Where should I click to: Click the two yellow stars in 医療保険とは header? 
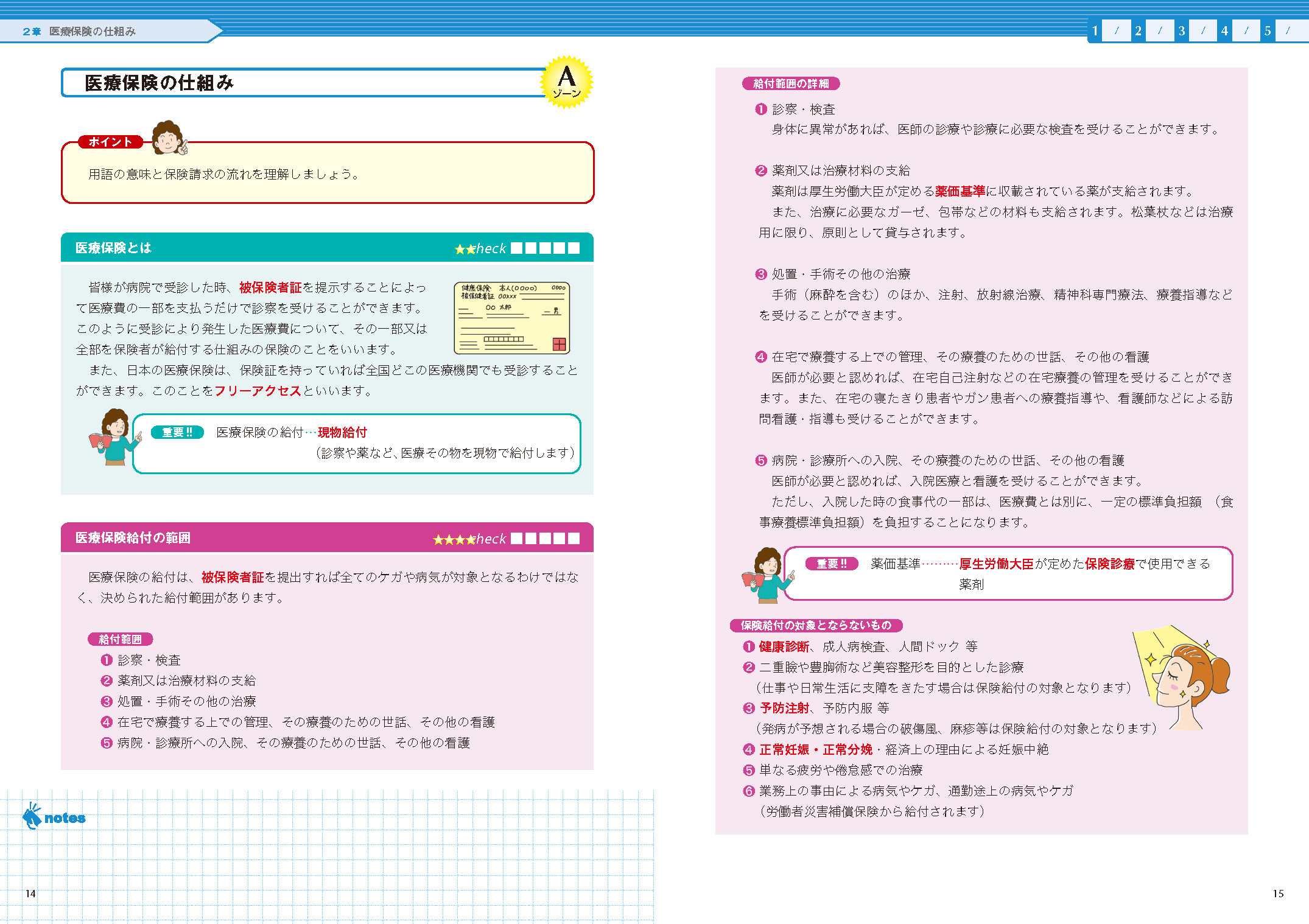(465, 249)
